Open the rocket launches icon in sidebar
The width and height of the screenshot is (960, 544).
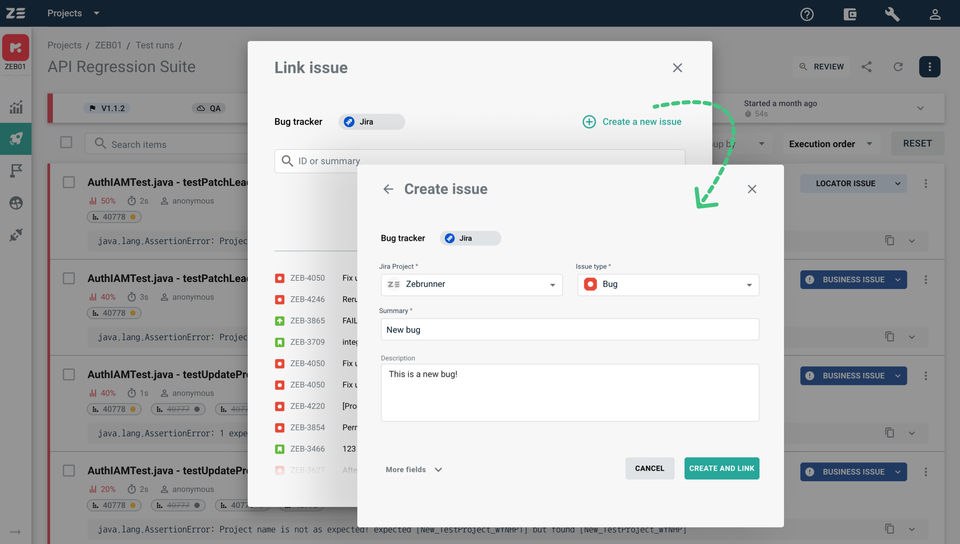click(16, 138)
